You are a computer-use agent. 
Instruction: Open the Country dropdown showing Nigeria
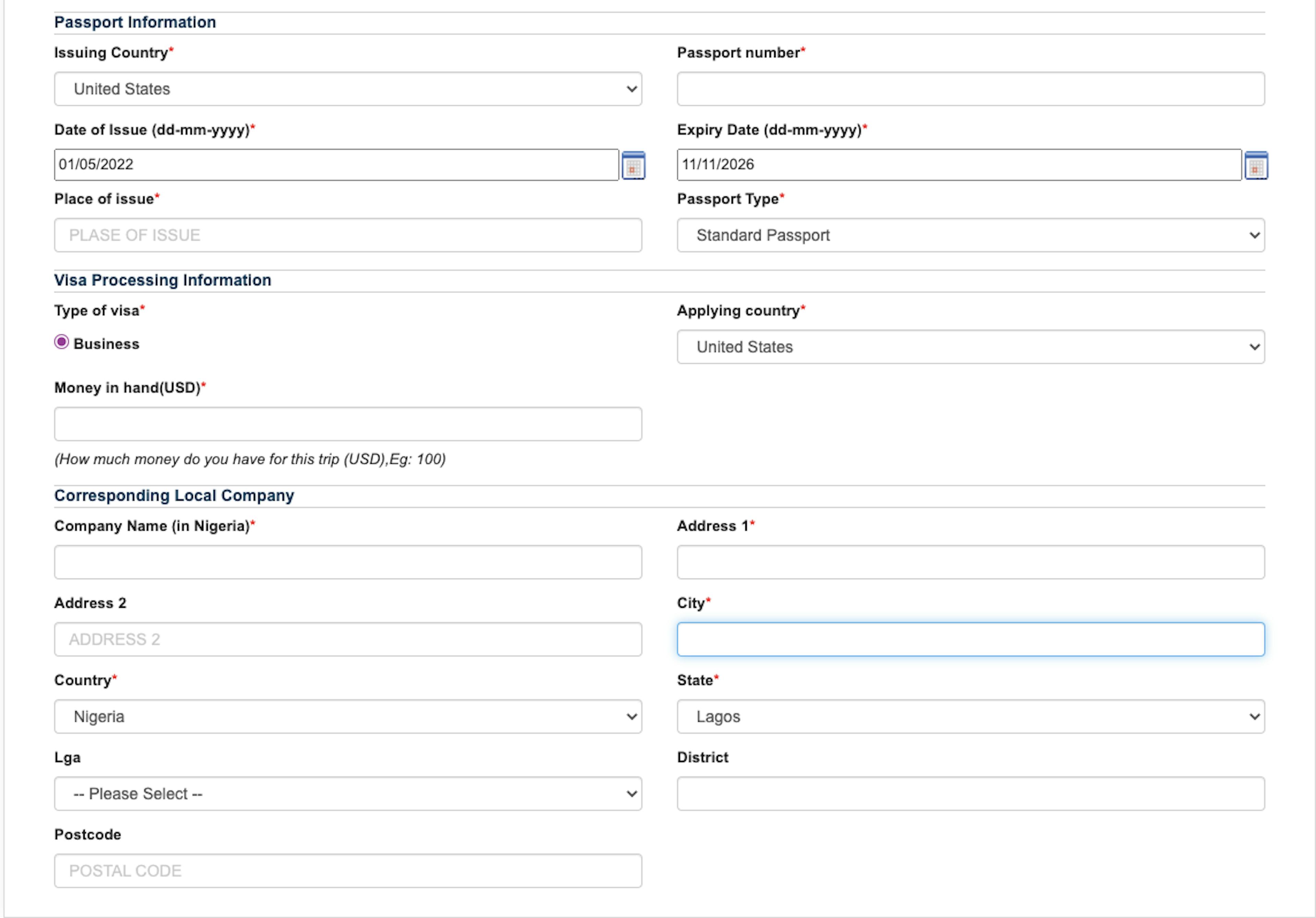348,717
